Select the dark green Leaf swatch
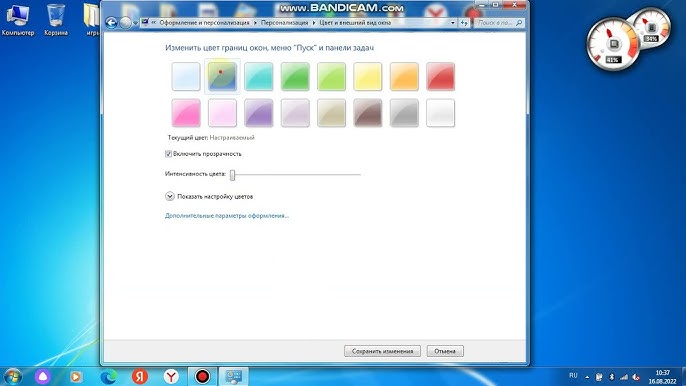This screenshot has width=686, height=386. tap(295, 77)
